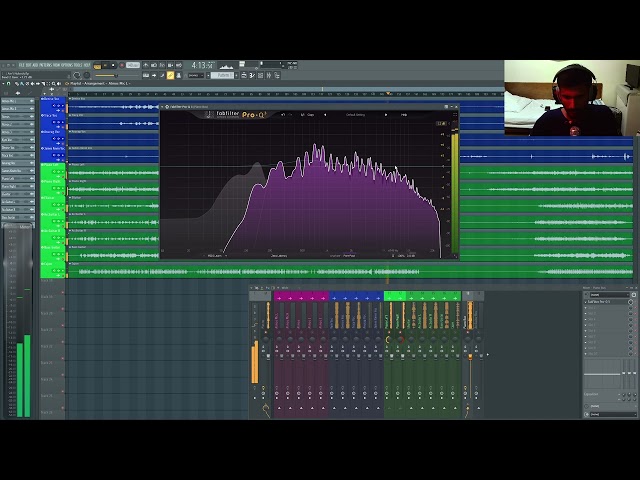This screenshot has height=480, width=640.
Task: Open the browser view icon
Action: point(277,76)
